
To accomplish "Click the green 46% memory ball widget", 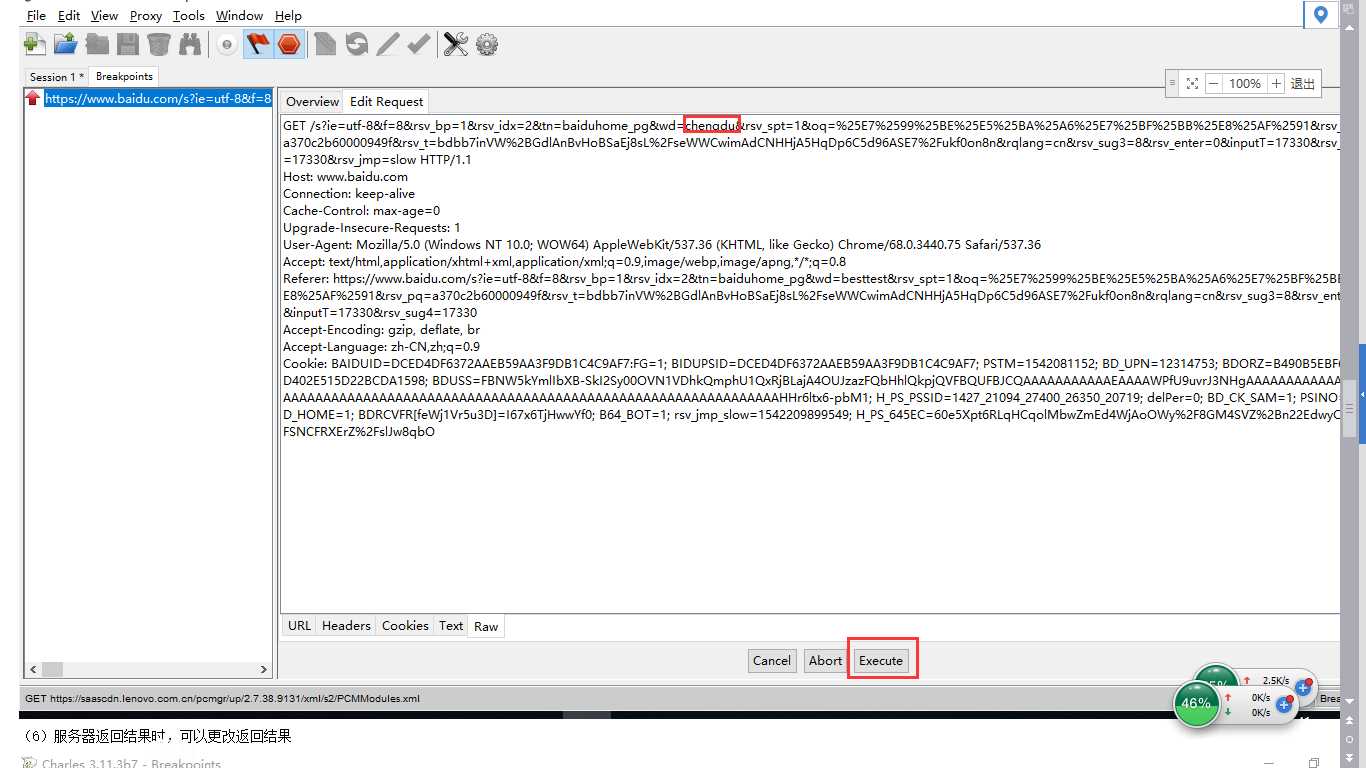I will click(1196, 703).
